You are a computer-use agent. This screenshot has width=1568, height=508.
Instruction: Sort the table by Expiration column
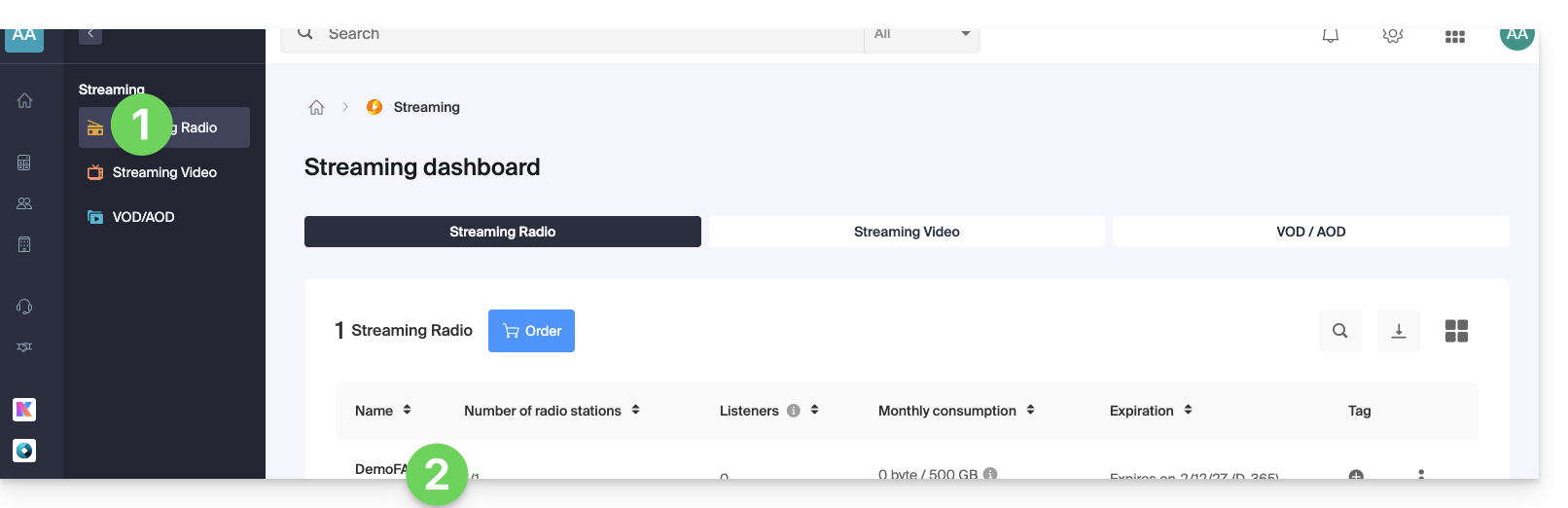pos(1188,411)
